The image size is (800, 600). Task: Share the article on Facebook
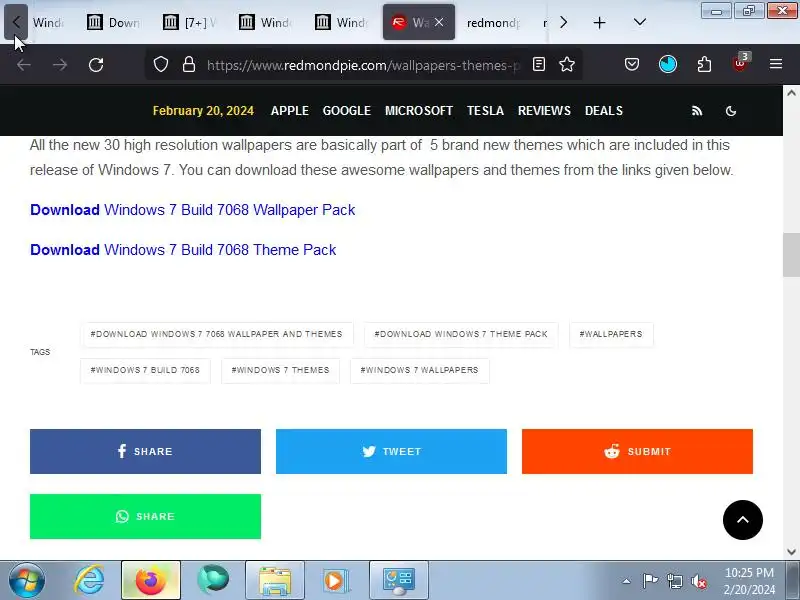pos(145,452)
